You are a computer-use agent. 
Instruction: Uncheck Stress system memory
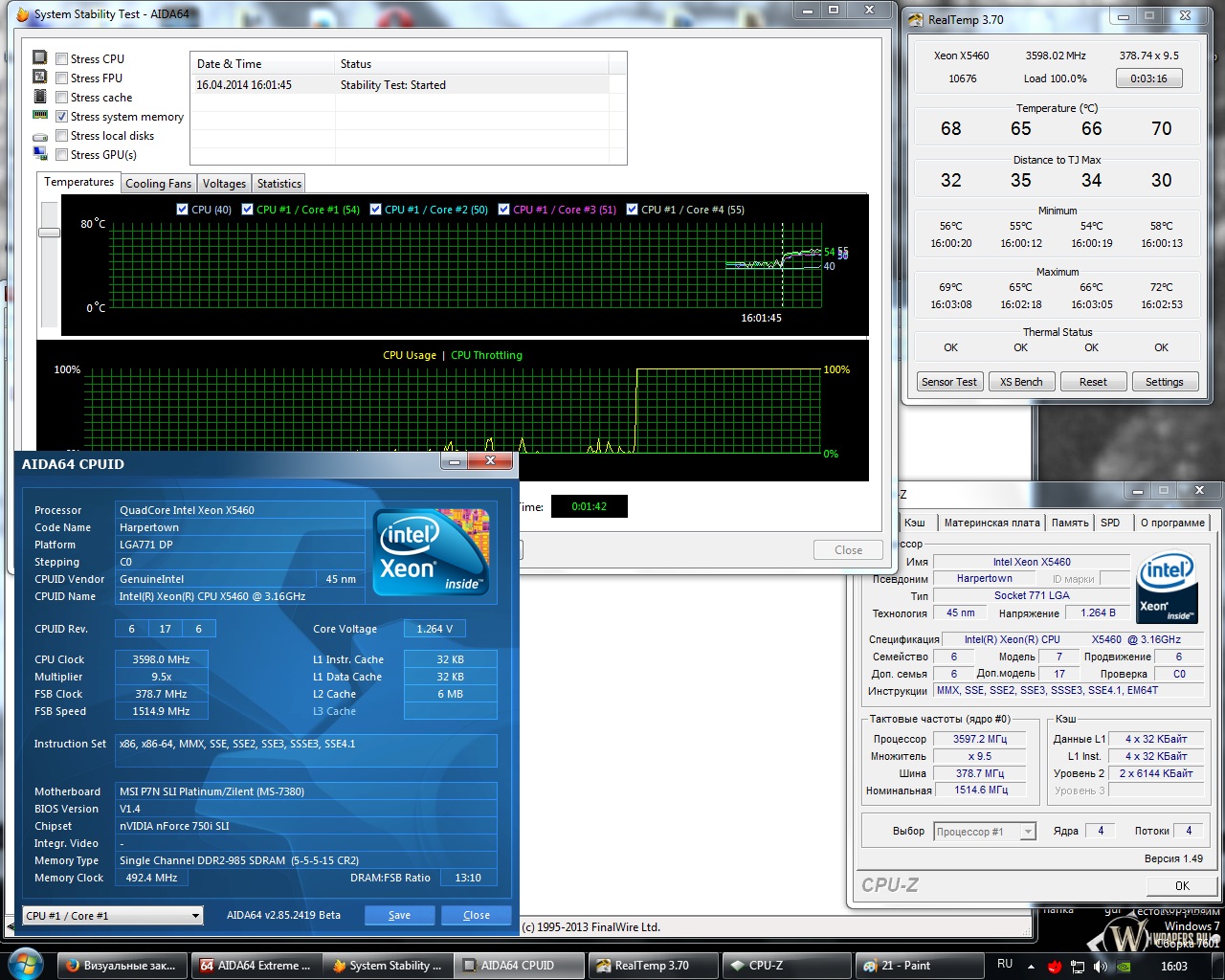[61, 117]
